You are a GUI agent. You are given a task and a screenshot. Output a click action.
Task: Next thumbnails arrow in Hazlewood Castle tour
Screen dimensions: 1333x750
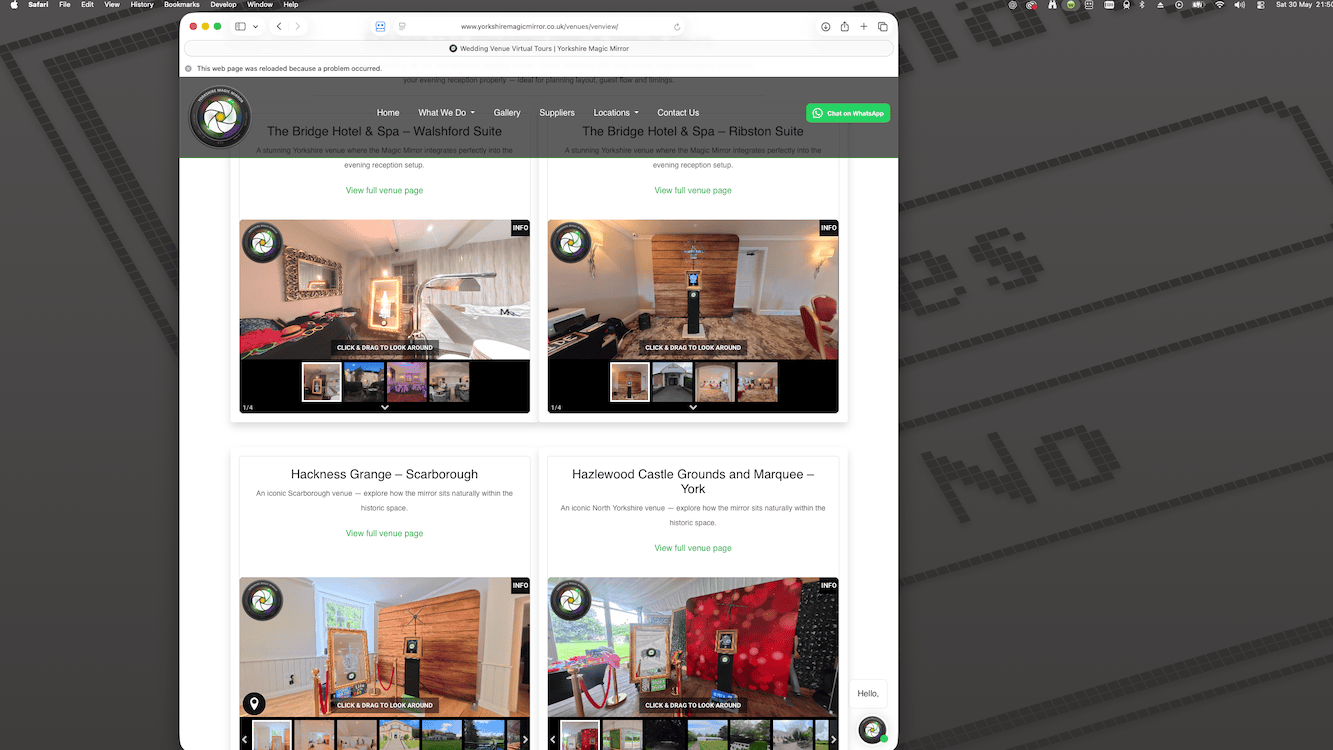[833, 740]
